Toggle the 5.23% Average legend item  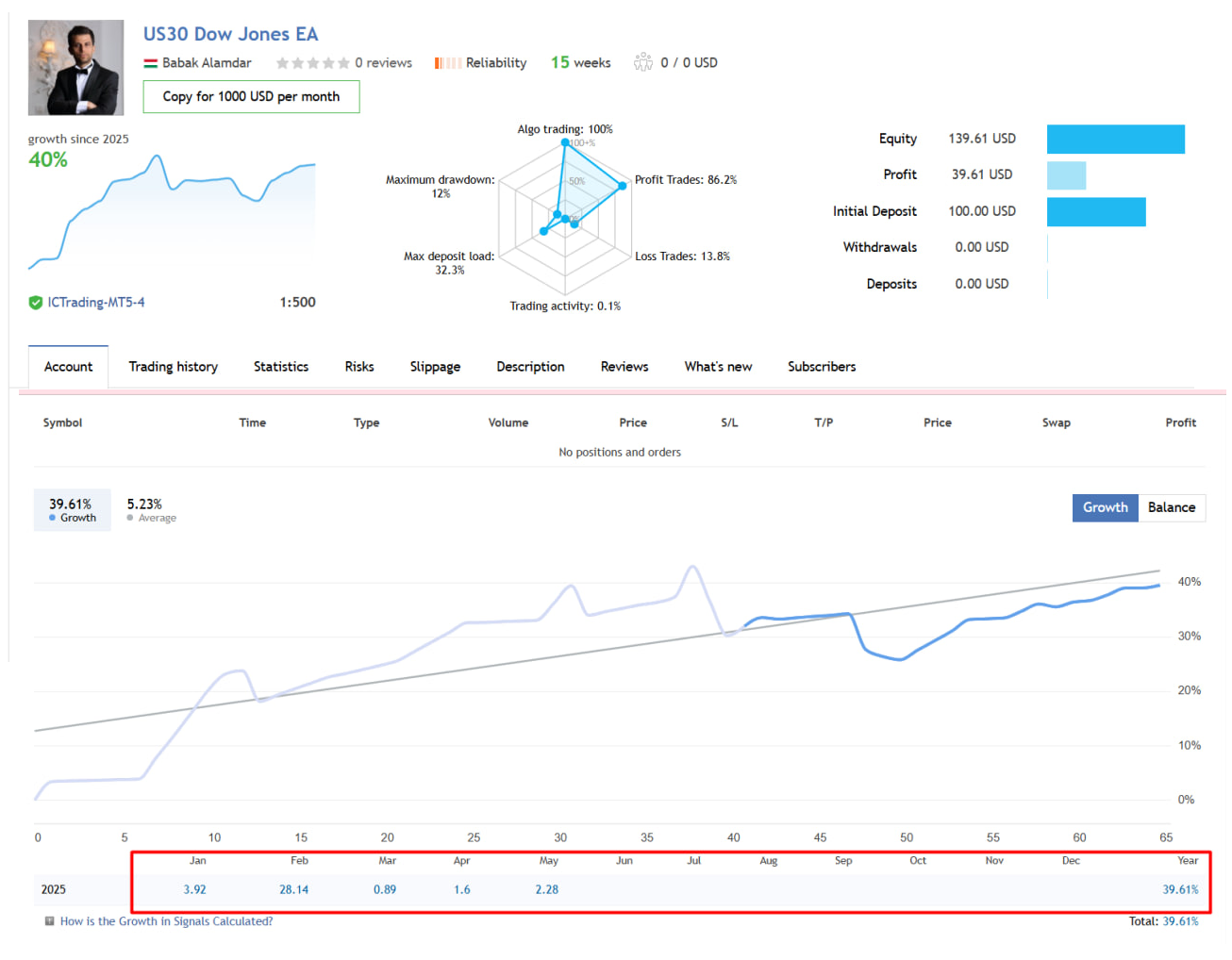(x=151, y=510)
